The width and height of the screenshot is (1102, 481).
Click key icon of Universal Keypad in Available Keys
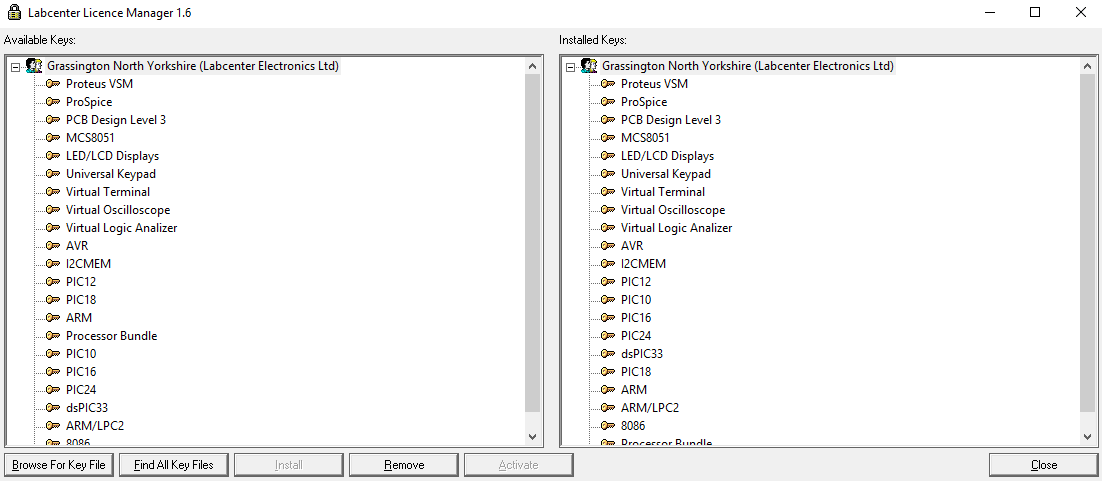53,174
